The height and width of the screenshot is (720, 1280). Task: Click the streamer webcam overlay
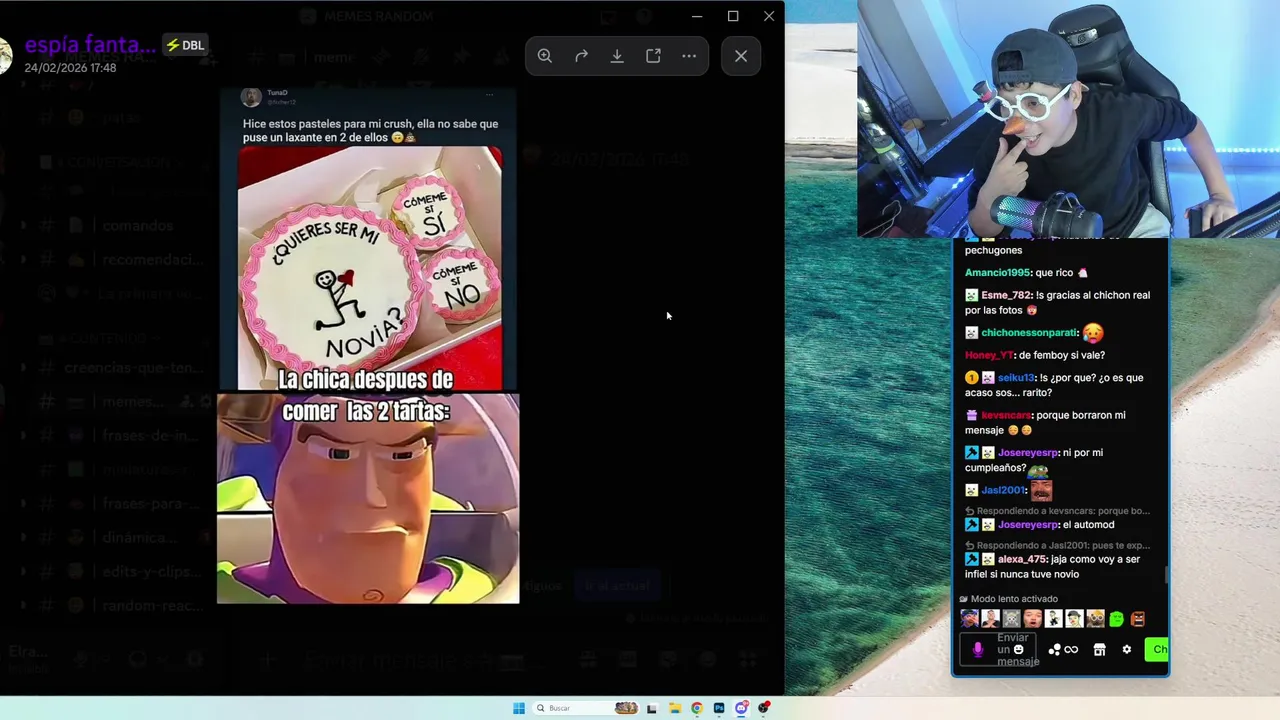pos(1068,119)
